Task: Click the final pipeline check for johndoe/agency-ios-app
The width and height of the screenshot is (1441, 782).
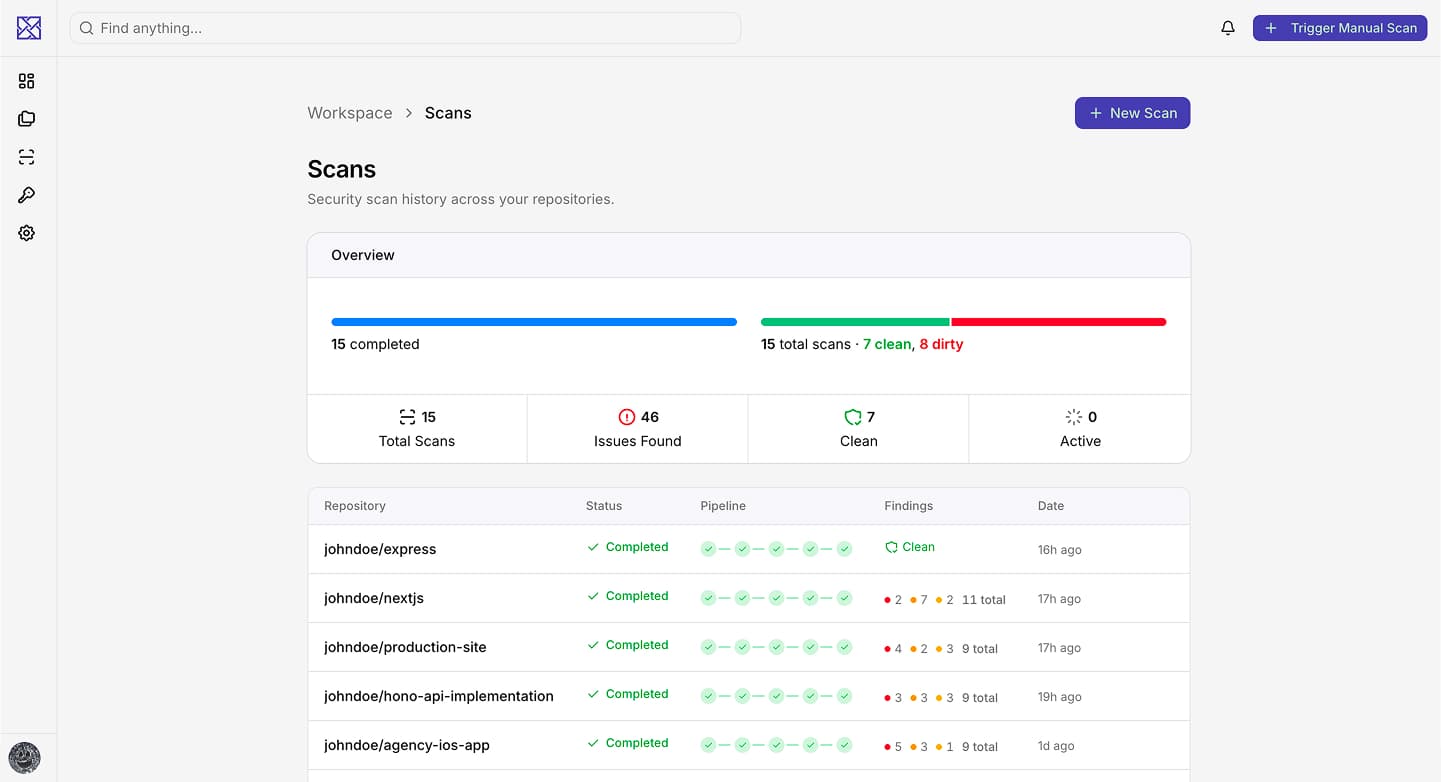Action: tap(845, 745)
